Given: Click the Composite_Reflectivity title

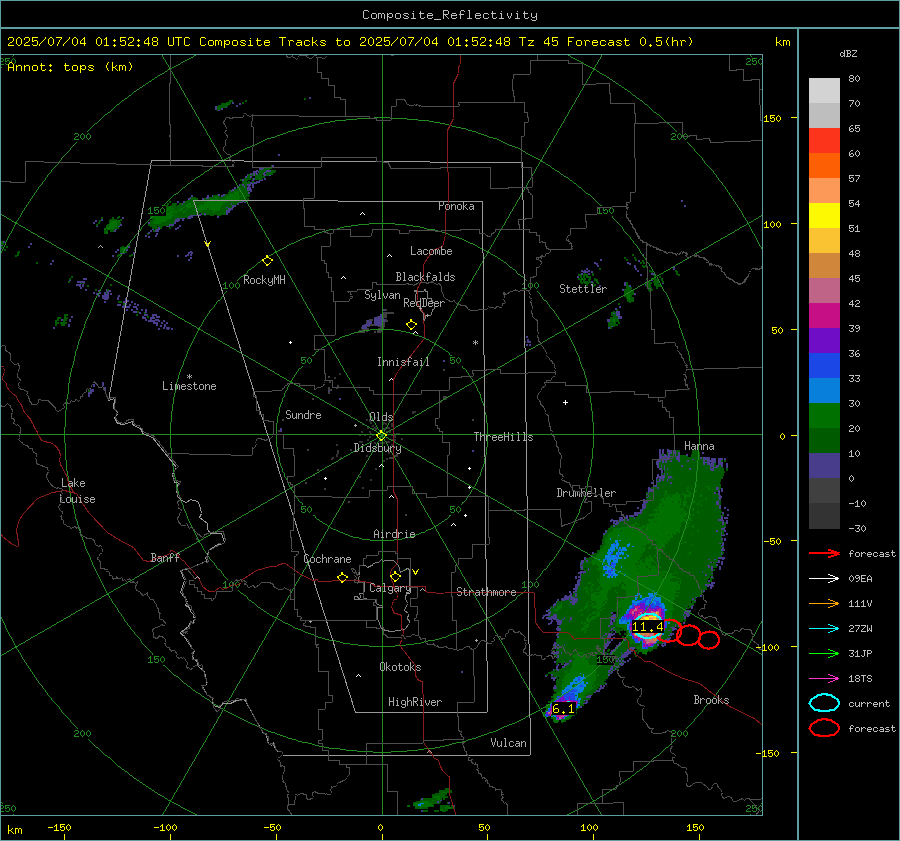Looking at the screenshot, I should coord(450,15).
